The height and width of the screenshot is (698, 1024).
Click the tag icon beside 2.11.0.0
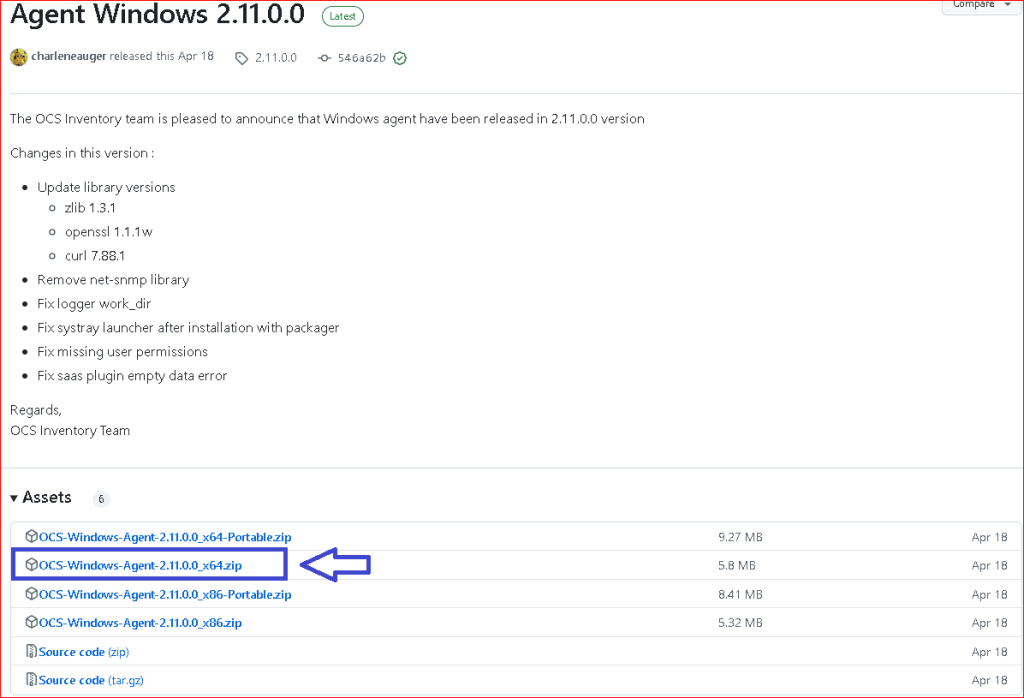(x=242, y=58)
